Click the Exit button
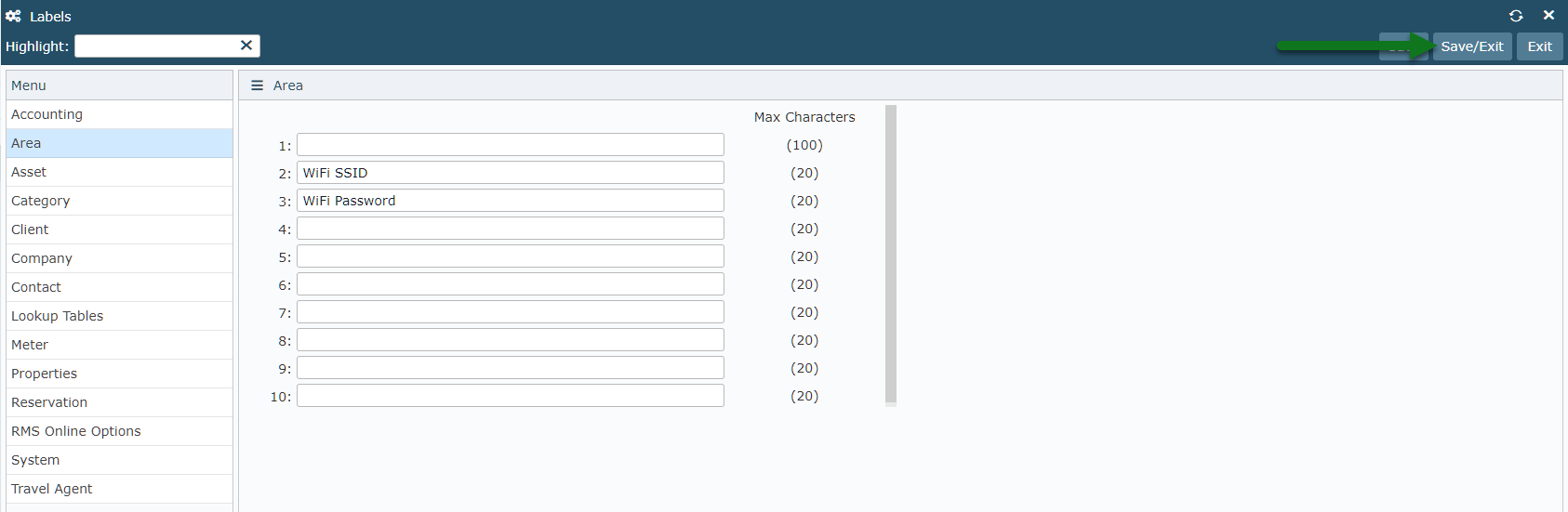The image size is (1568, 512). [x=1540, y=46]
